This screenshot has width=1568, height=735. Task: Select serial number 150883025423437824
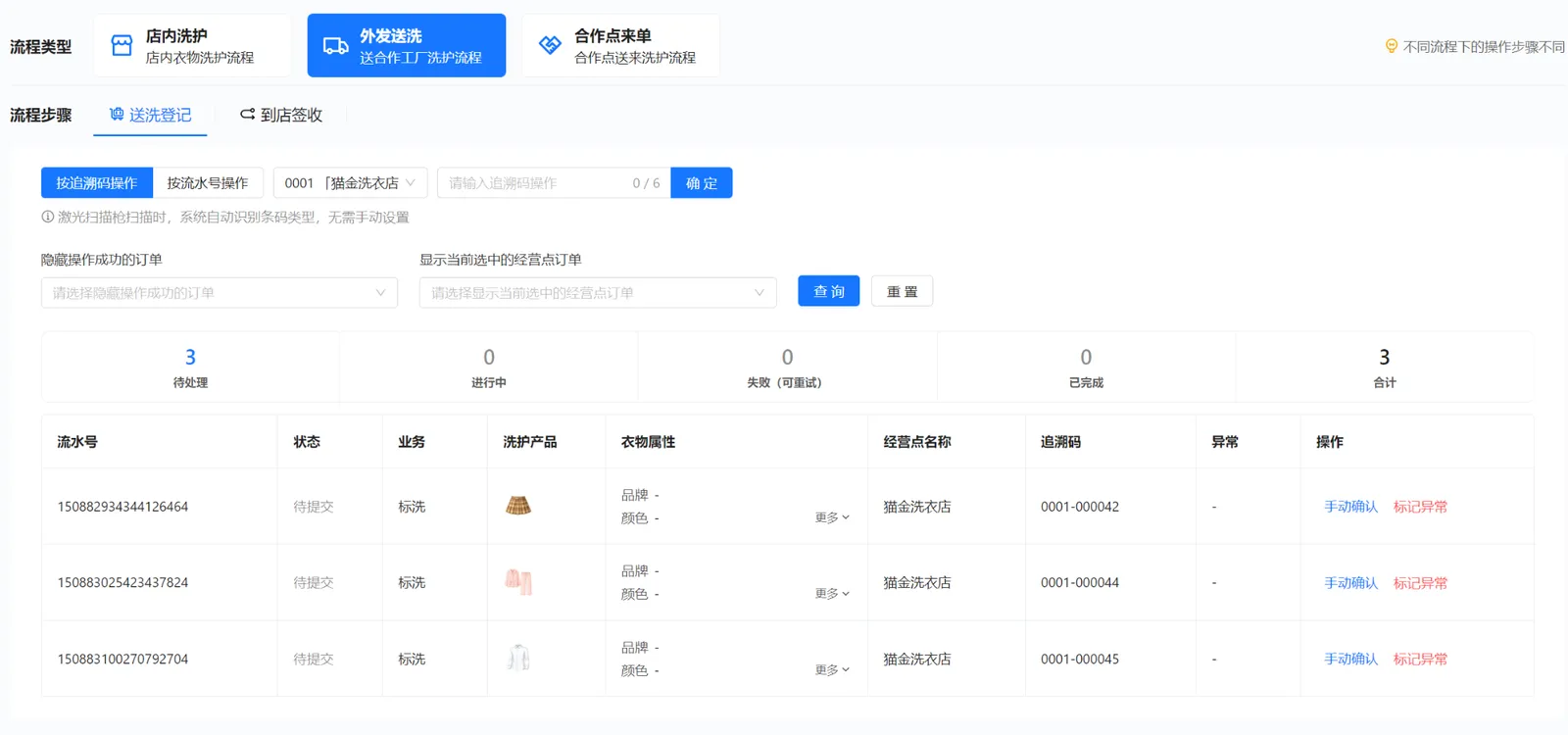pos(122,582)
